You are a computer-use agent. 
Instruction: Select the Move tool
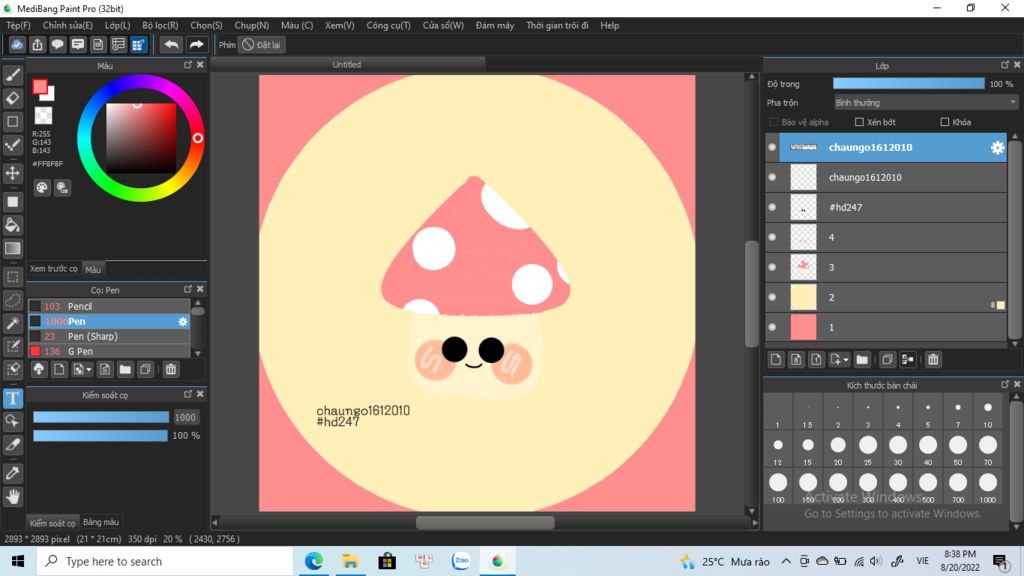(x=12, y=173)
